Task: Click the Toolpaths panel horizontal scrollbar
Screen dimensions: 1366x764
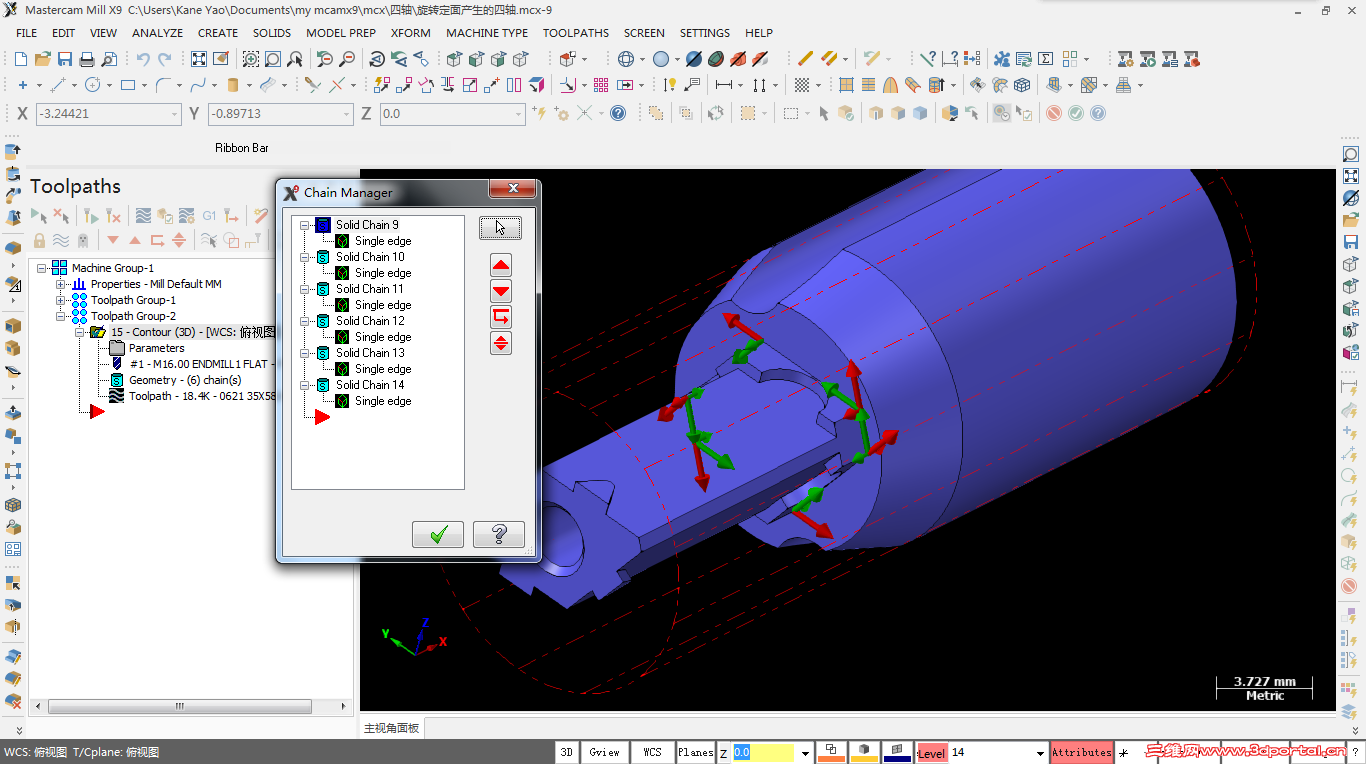Action: click(181, 706)
